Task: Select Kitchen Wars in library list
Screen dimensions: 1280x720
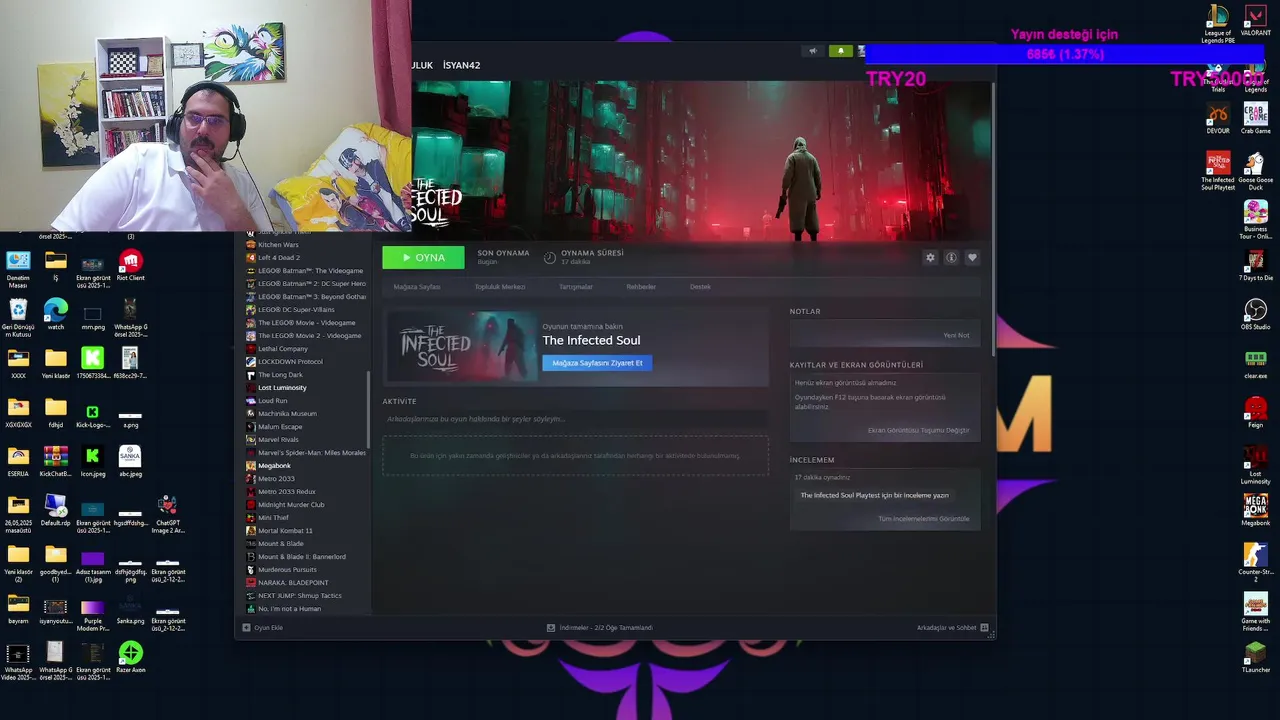Action: (278, 245)
